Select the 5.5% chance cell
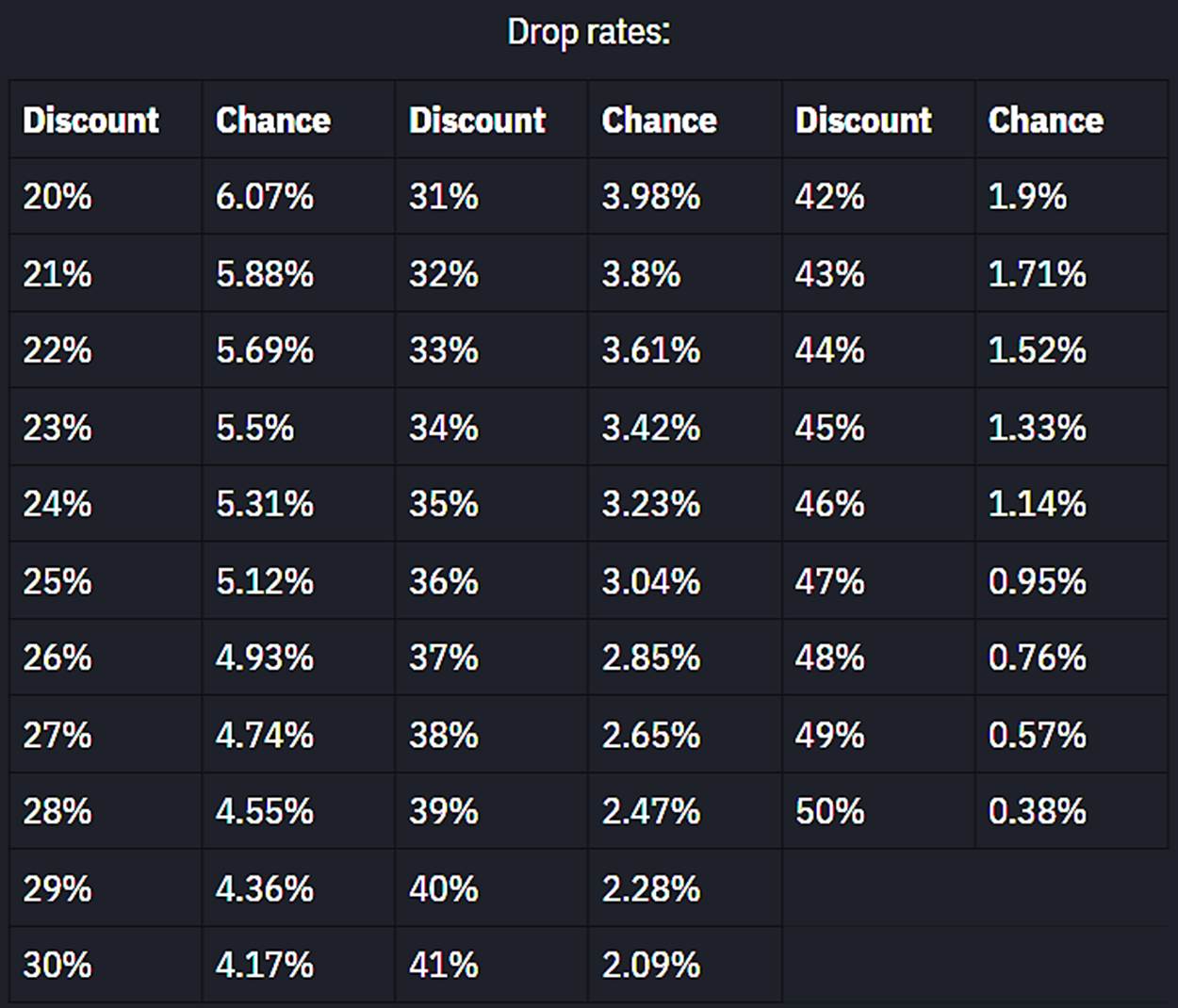Image resolution: width=1178 pixels, height=1008 pixels. [x=255, y=428]
